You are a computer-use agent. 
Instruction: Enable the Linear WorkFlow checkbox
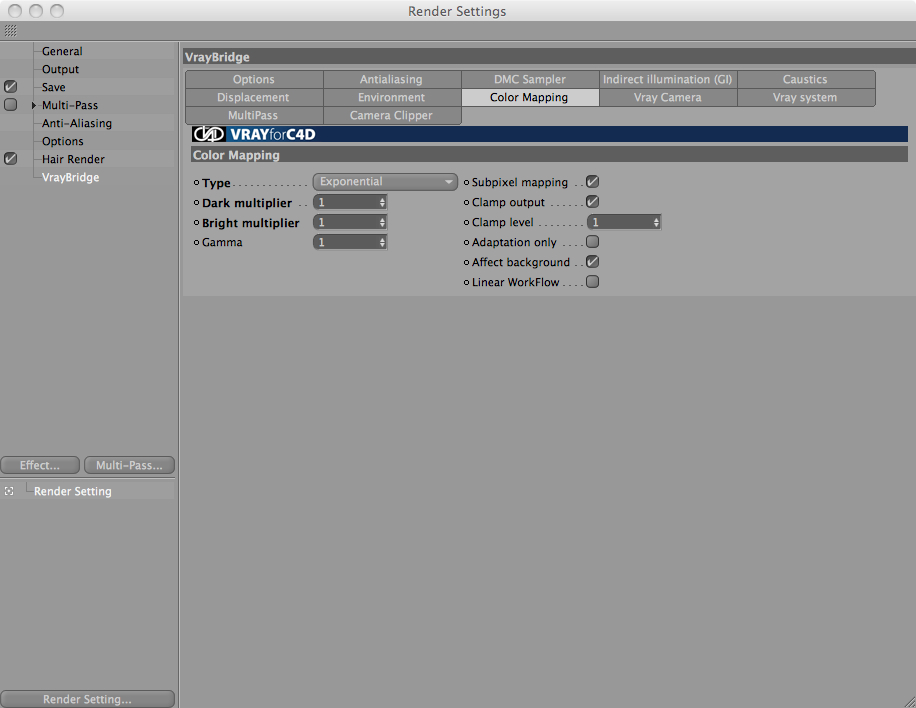[x=592, y=282]
